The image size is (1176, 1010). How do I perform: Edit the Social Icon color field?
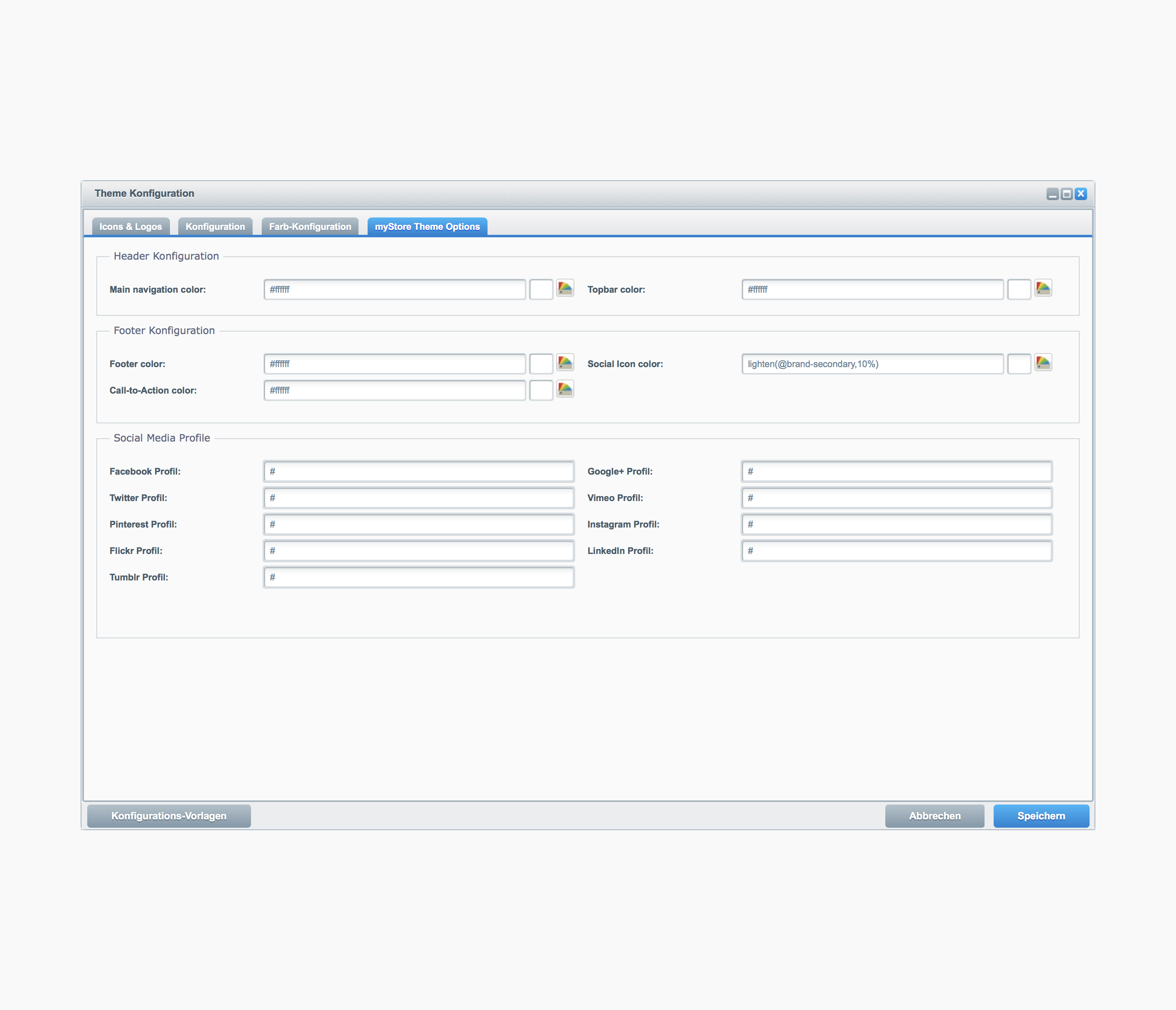click(x=873, y=364)
